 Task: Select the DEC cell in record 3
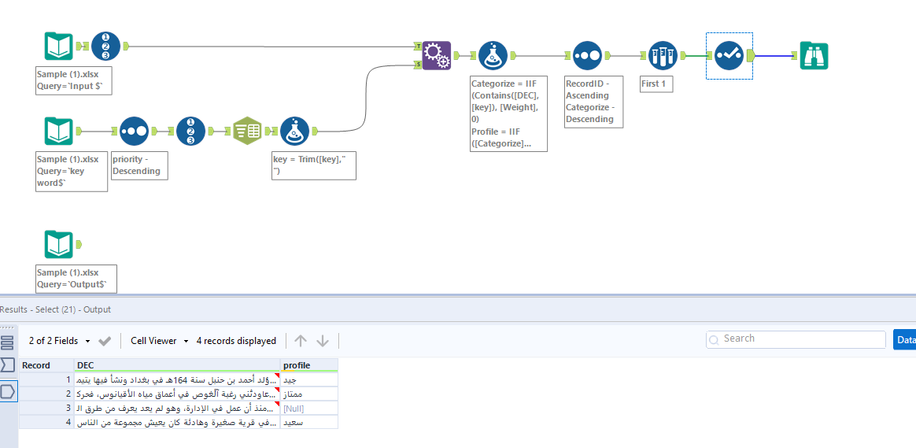click(x=177, y=408)
